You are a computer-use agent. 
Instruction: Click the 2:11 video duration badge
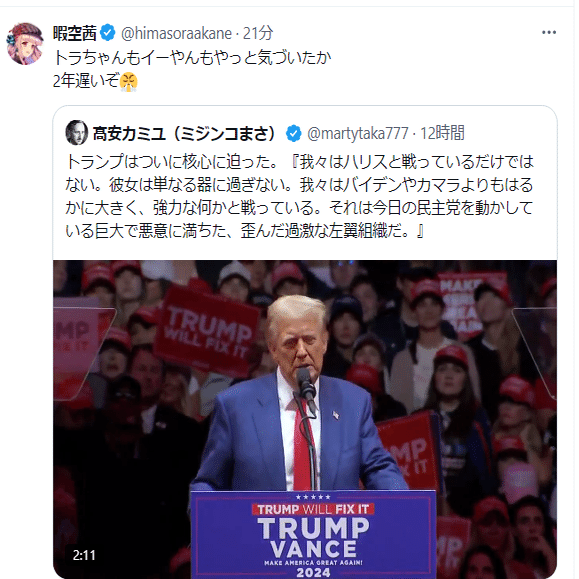(84, 555)
